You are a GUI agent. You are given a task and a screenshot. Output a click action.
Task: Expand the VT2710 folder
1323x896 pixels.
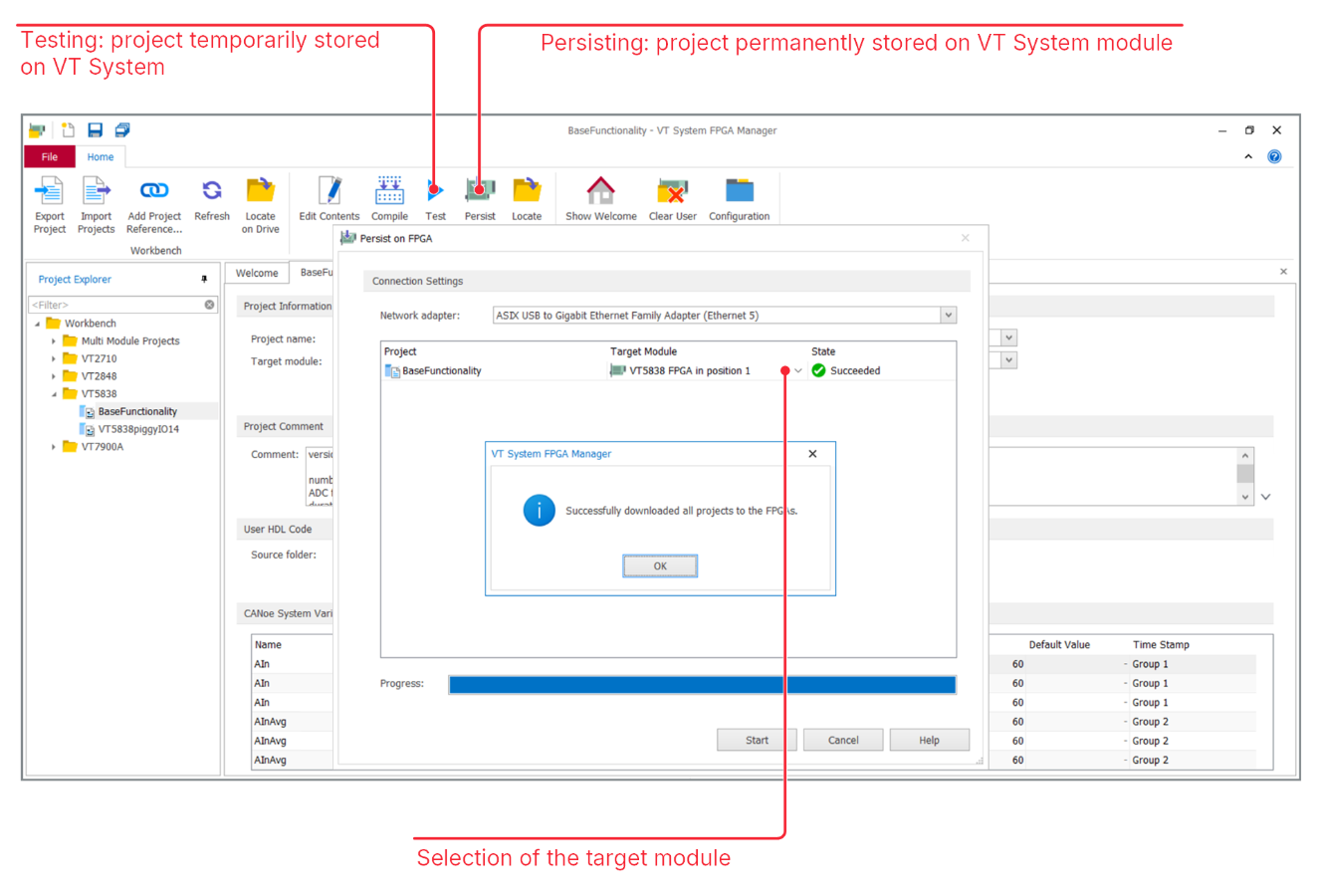[x=54, y=358]
